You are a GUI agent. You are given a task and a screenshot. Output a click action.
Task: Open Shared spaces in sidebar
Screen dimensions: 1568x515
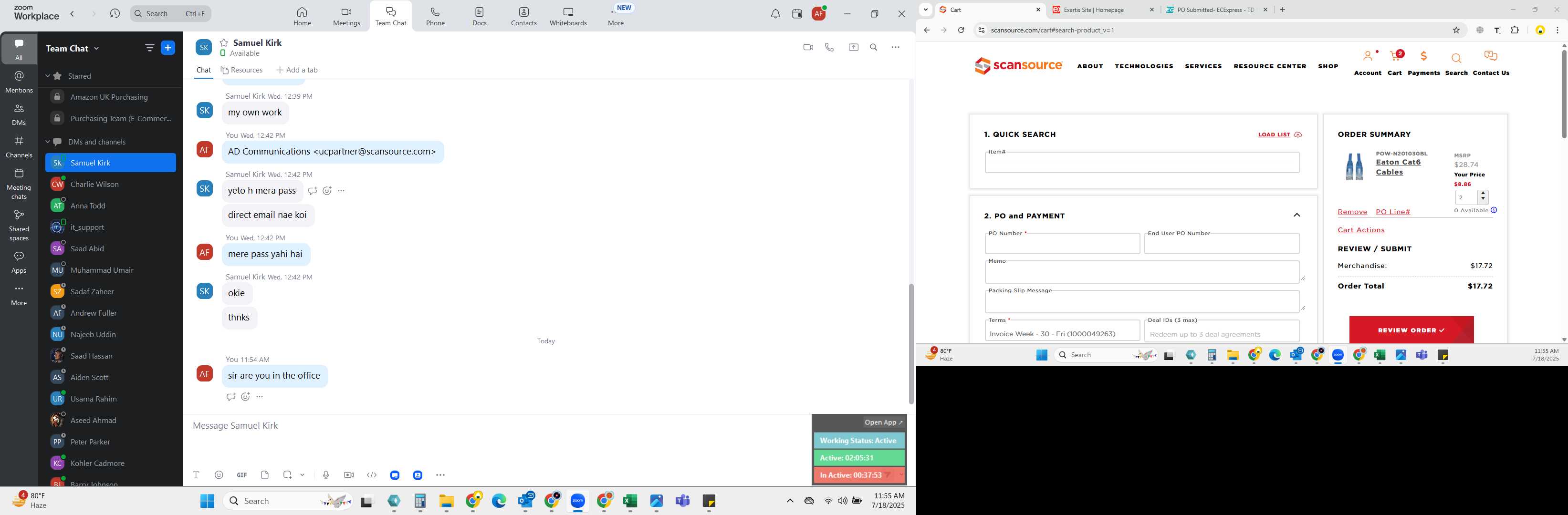(x=19, y=225)
